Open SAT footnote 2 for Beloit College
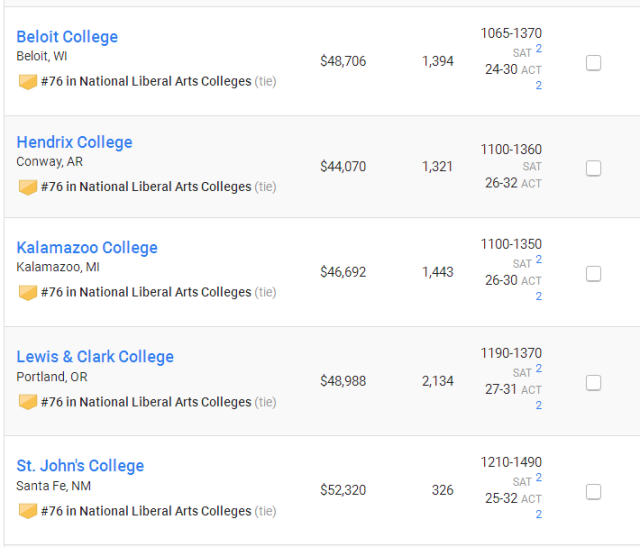640x547 pixels. click(x=539, y=49)
